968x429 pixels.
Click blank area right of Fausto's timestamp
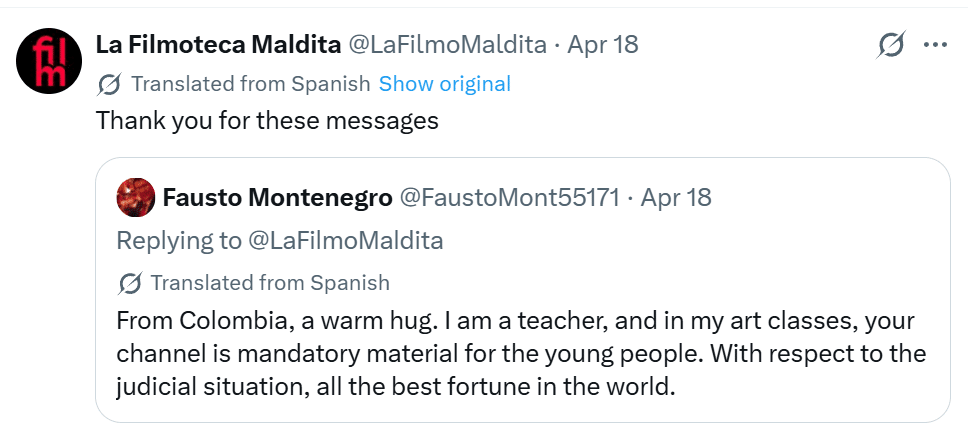point(830,197)
